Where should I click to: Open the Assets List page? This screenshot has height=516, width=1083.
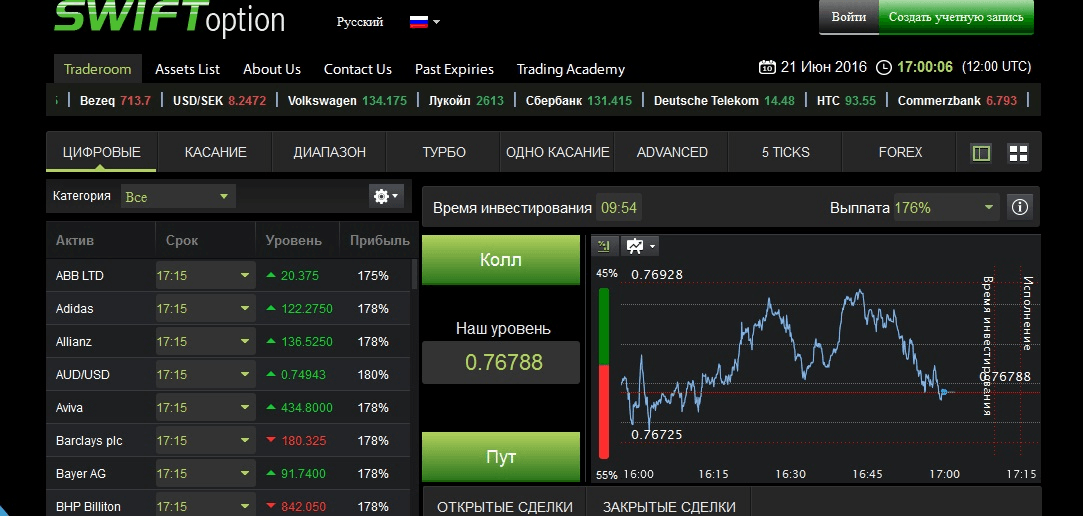187,69
